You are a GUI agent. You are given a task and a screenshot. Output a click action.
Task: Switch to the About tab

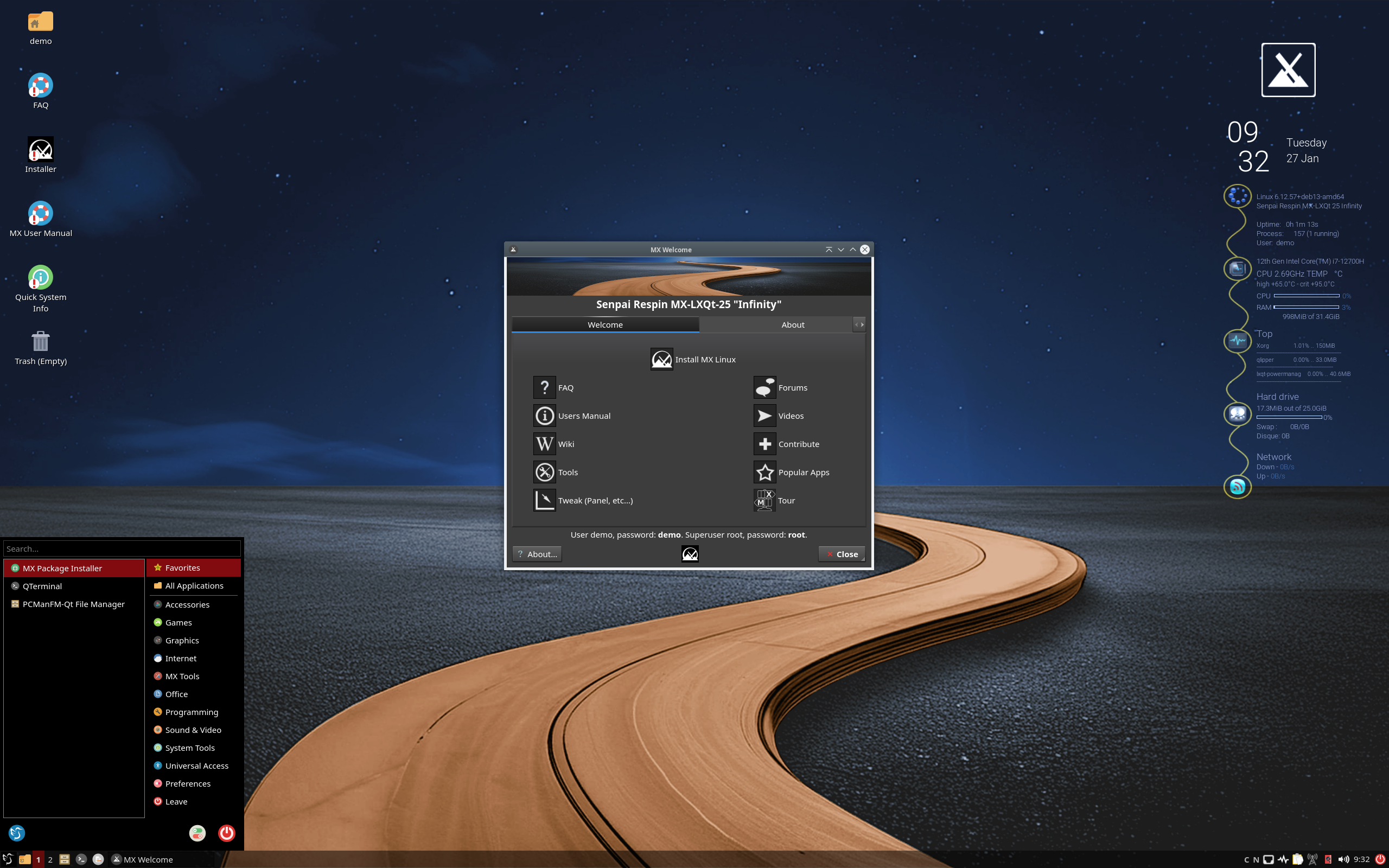click(x=793, y=324)
